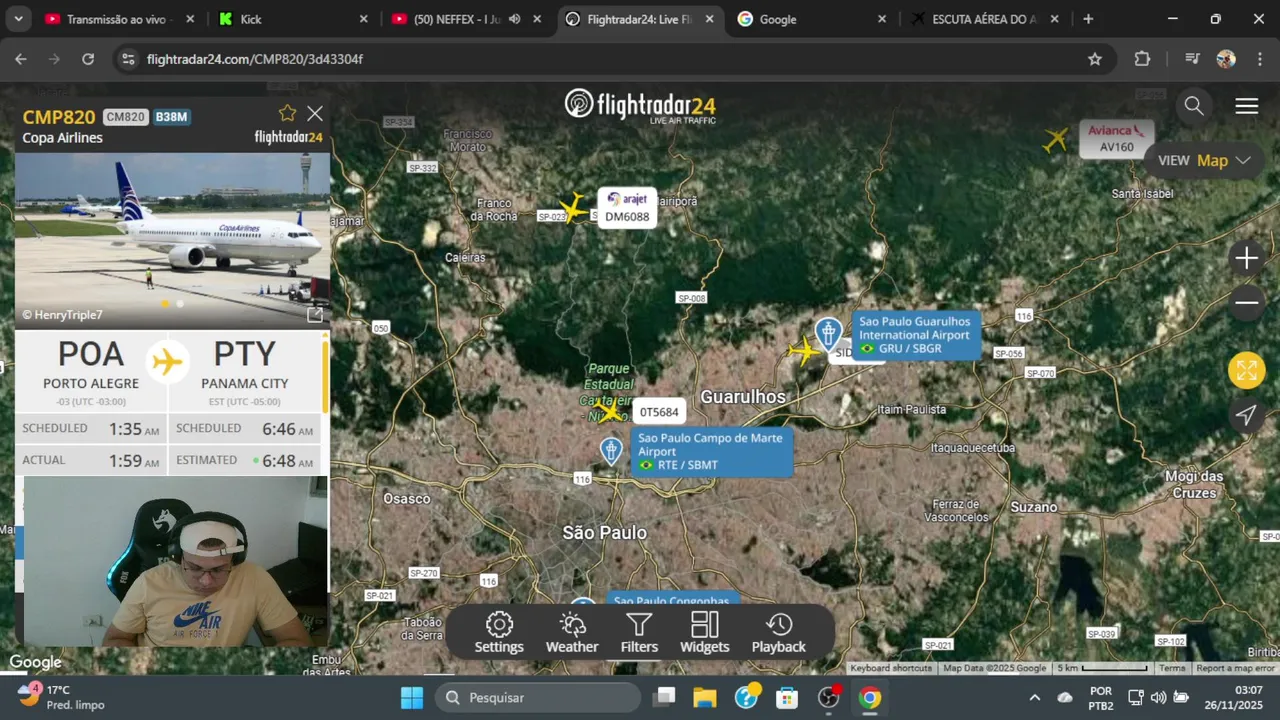
Task: Click the second photo carousel dot
Action: (180, 303)
